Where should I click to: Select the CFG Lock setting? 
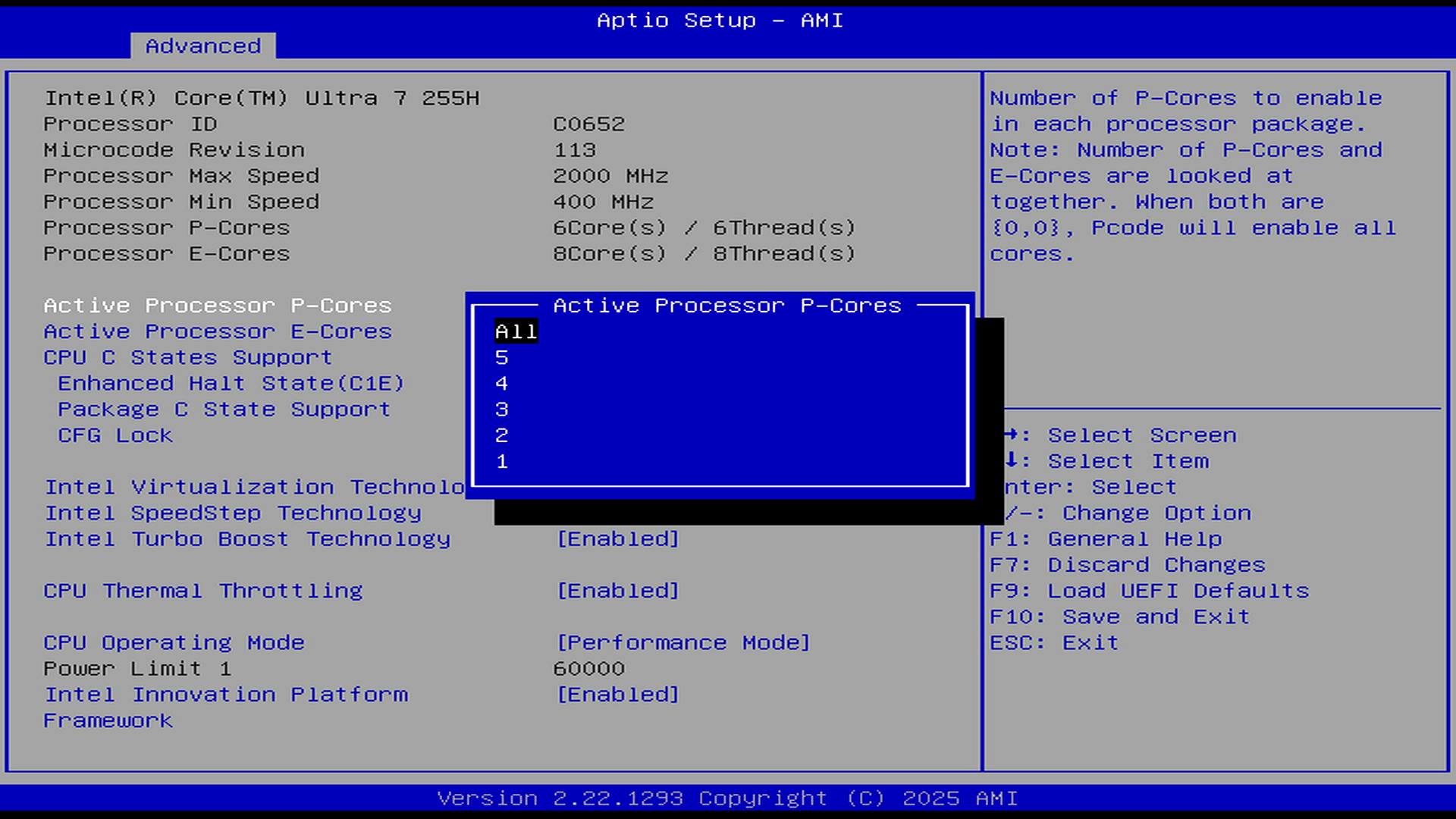click(x=115, y=435)
